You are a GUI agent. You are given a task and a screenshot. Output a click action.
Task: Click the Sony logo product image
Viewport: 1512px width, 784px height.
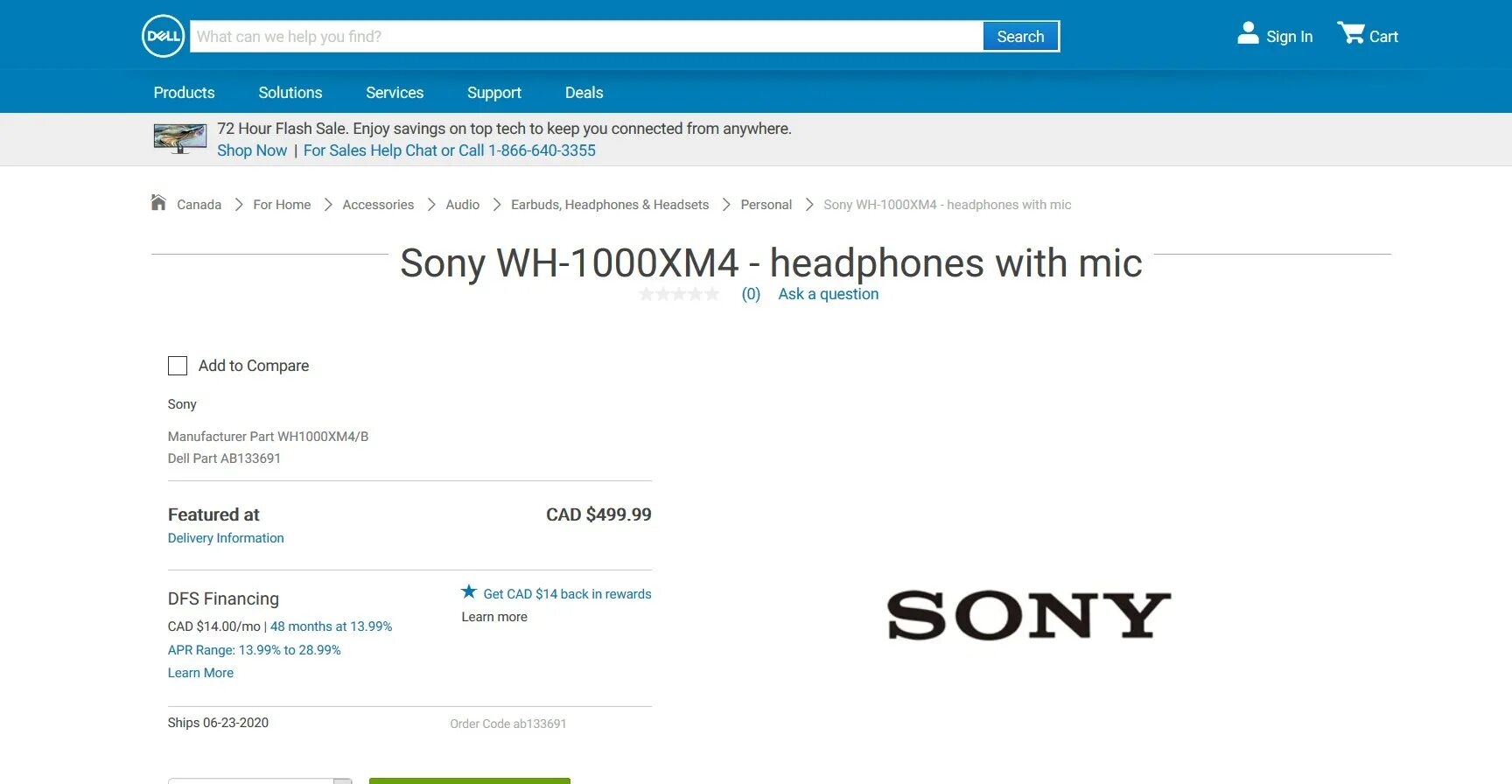click(x=1029, y=615)
